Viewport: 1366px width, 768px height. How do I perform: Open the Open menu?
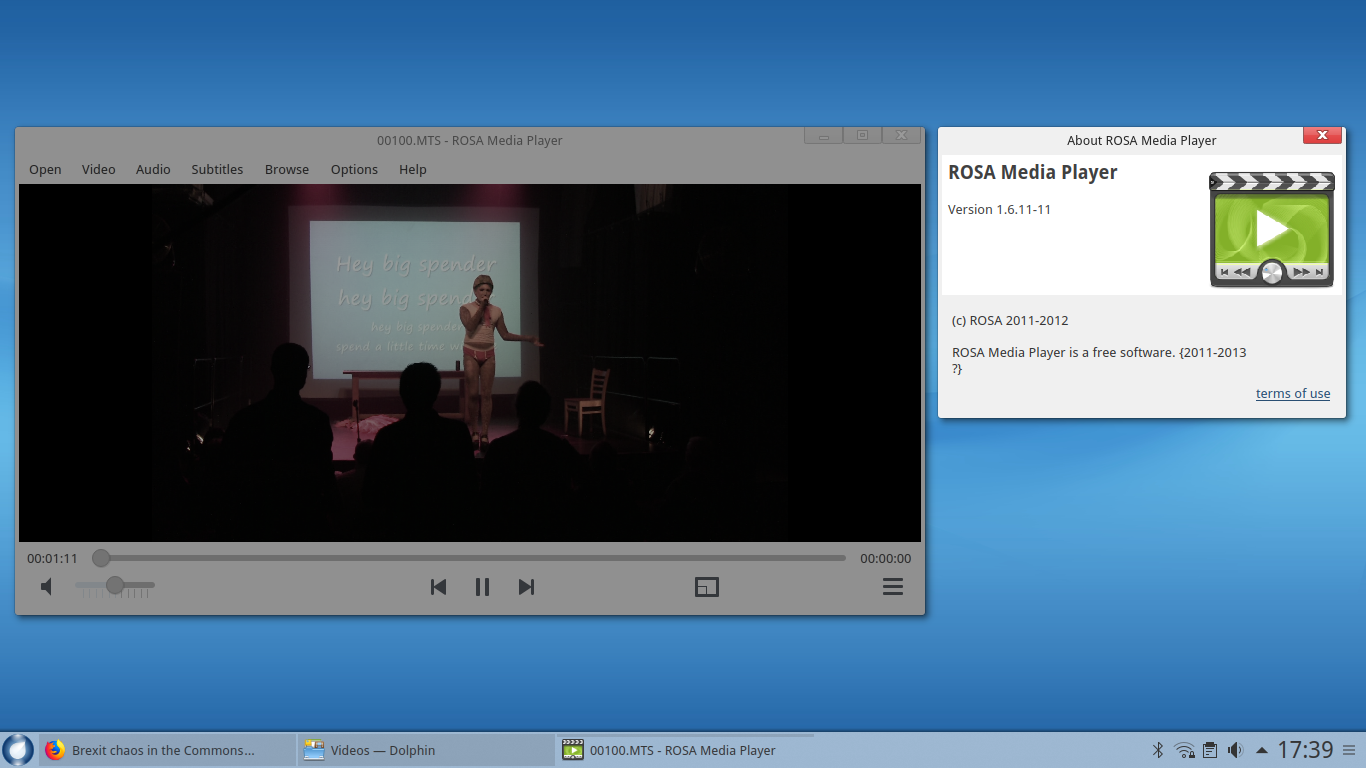click(45, 169)
